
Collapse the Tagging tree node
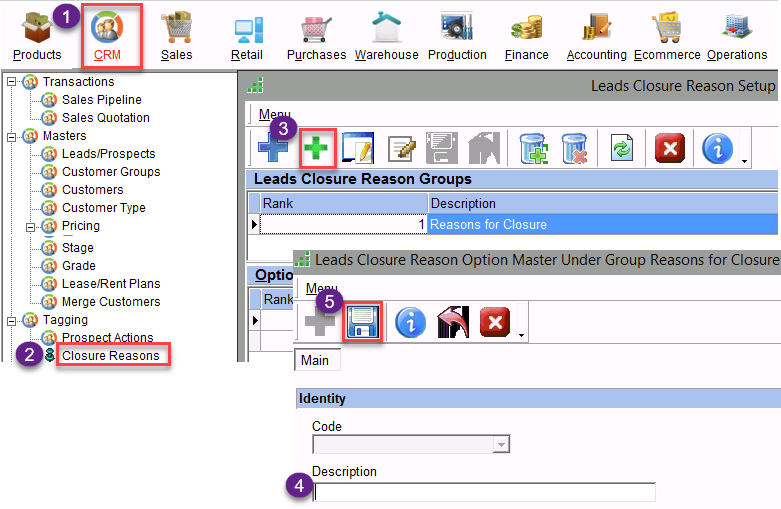(x=10, y=320)
